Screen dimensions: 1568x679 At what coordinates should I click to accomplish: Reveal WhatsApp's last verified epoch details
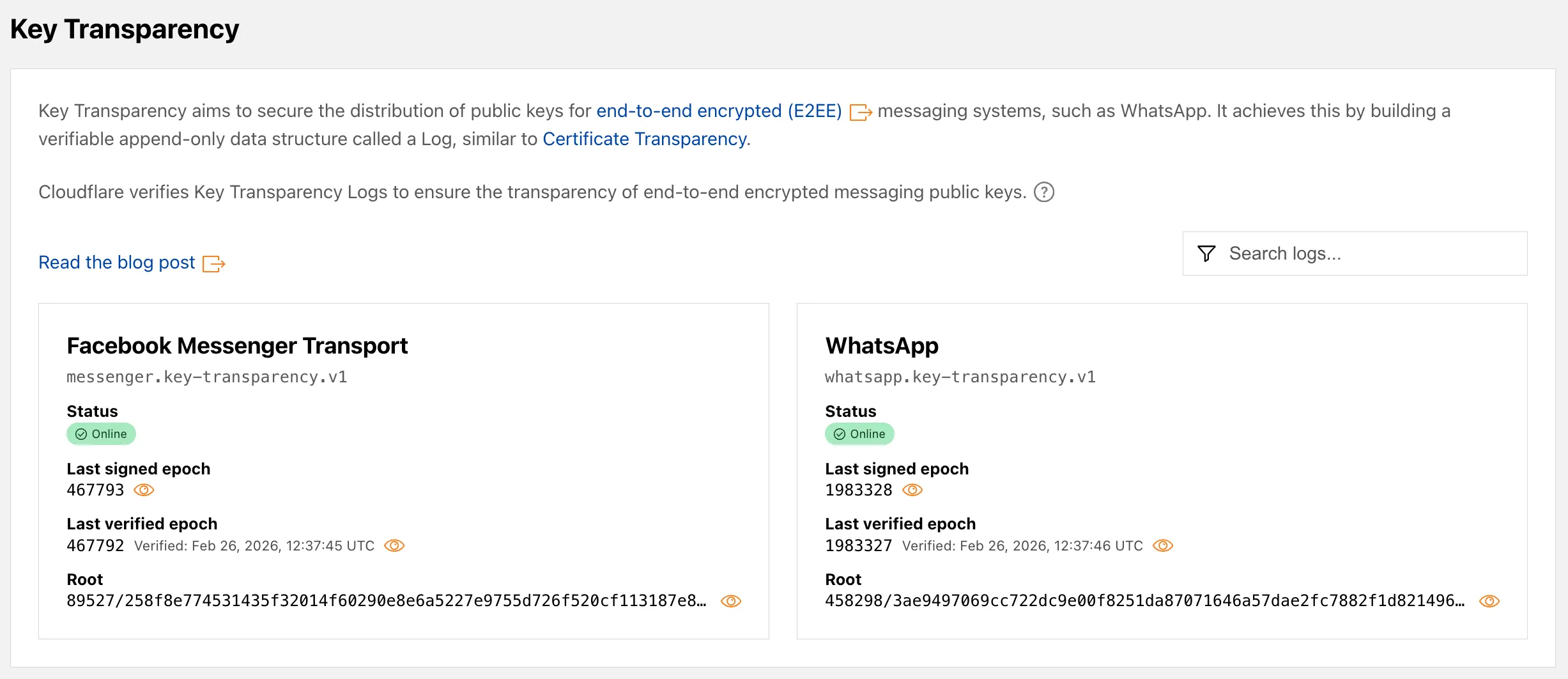coord(1164,545)
